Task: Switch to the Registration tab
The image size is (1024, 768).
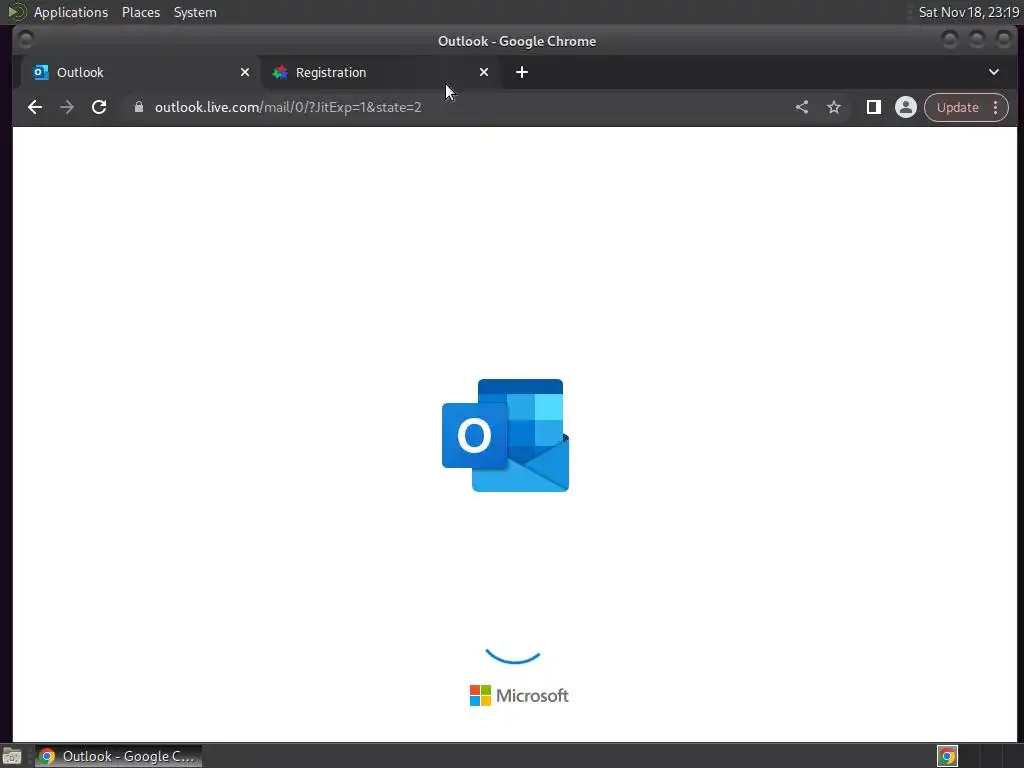Action: pyautogui.click(x=379, y=72)
